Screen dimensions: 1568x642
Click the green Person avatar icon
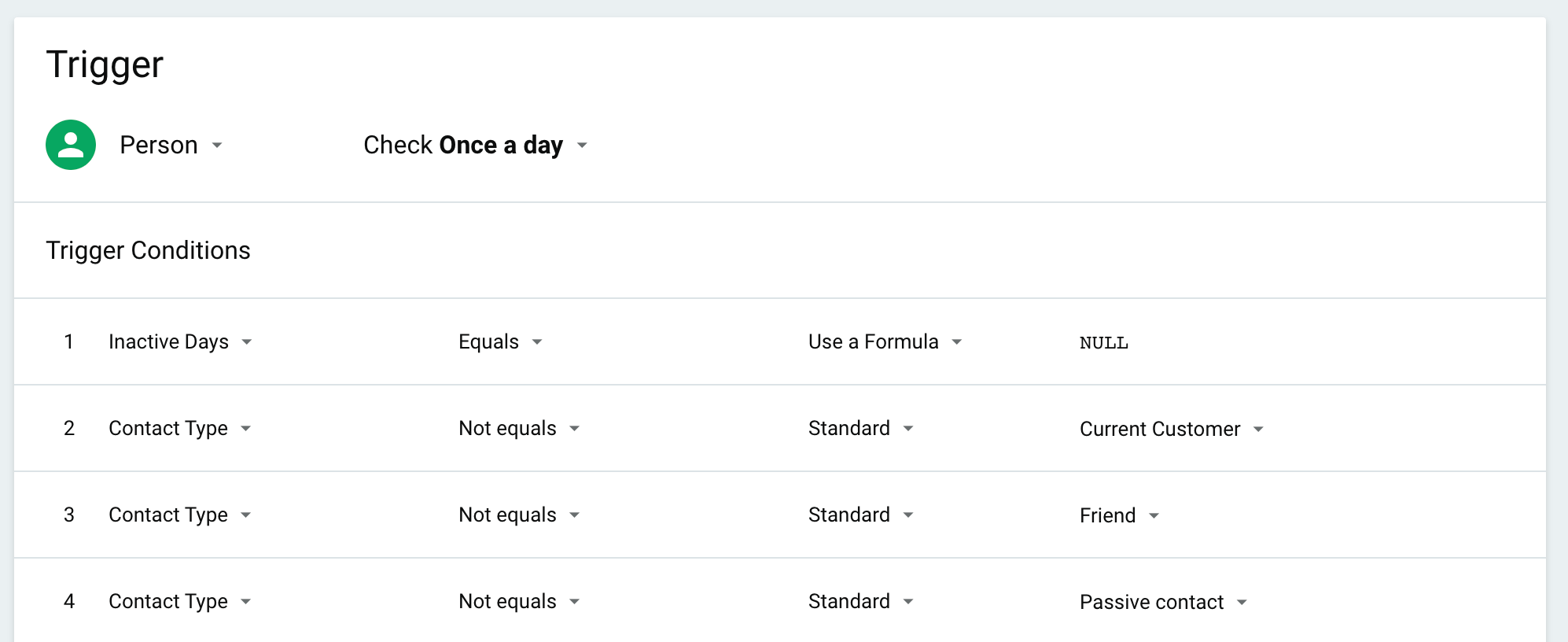coord(71,145)
